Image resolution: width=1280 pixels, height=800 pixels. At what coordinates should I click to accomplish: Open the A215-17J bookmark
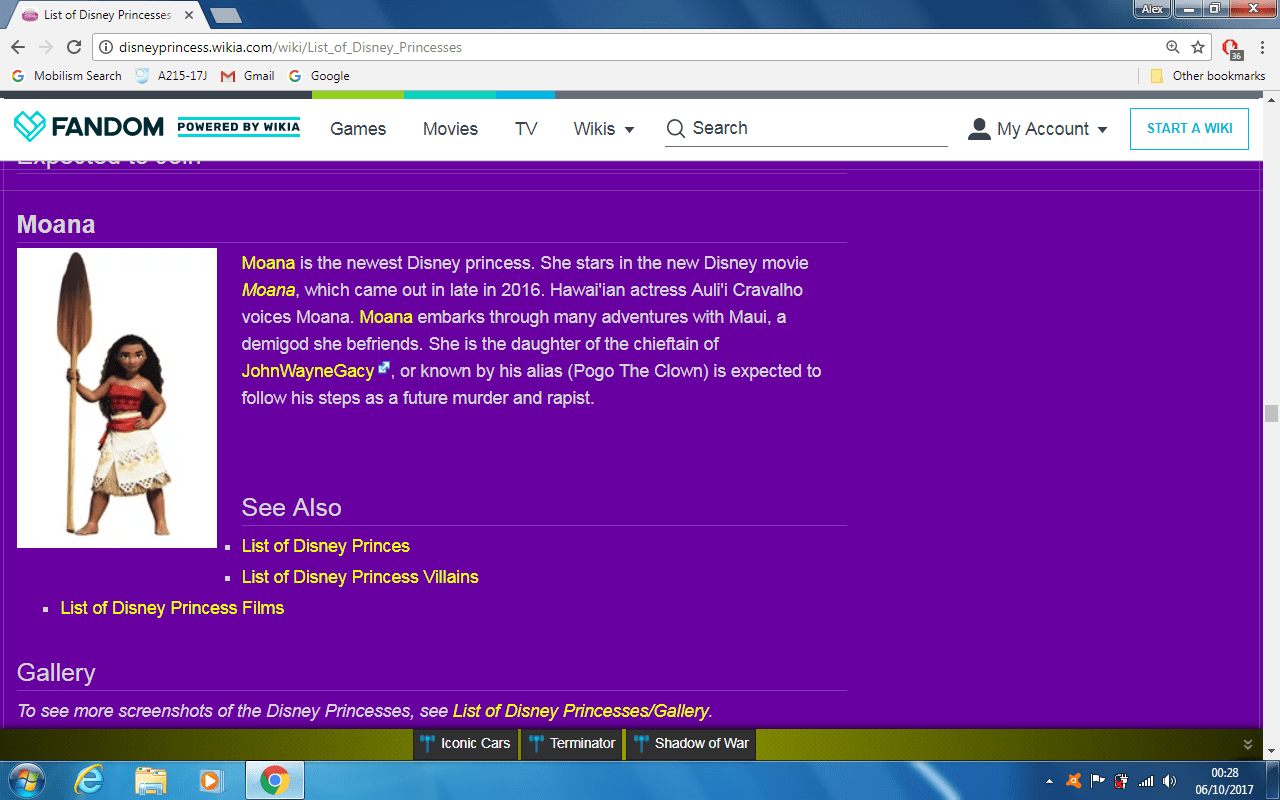(170, 76)
